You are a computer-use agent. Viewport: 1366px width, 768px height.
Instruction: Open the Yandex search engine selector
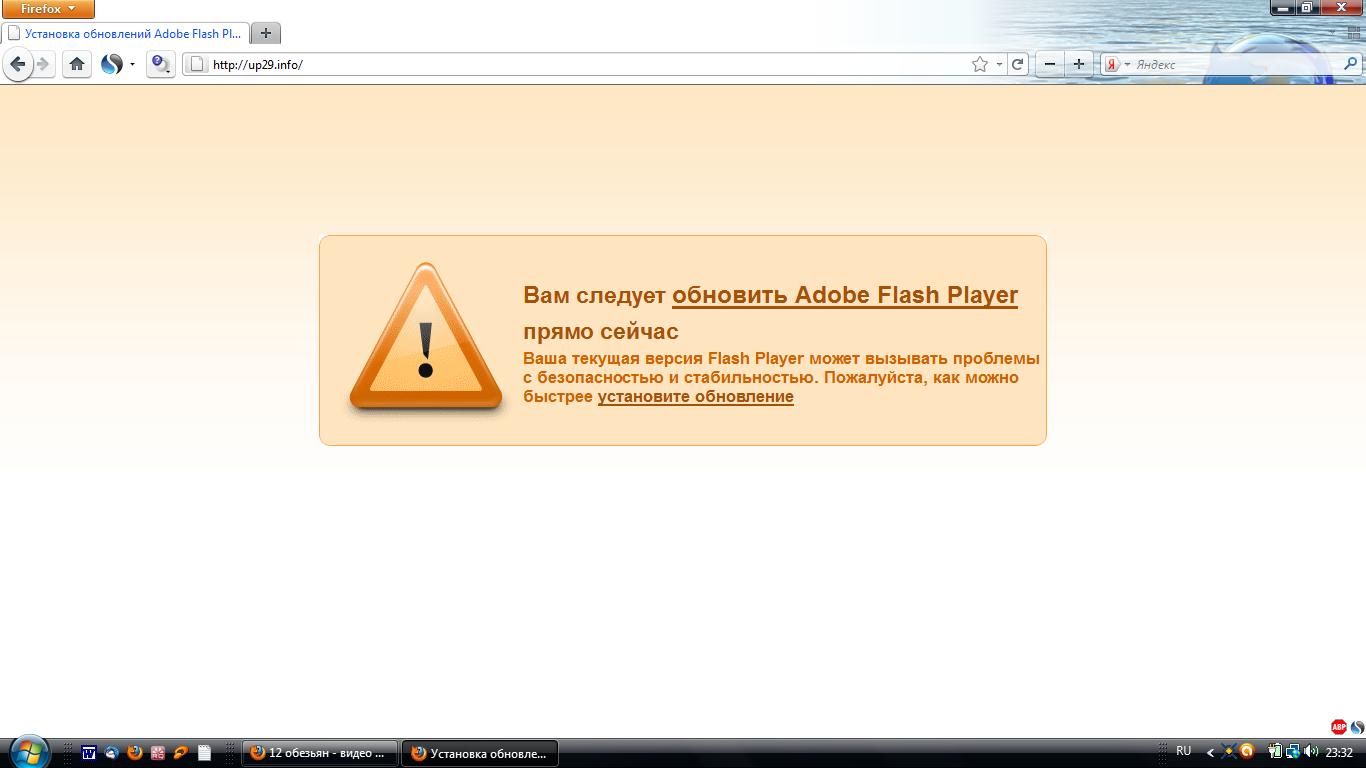tap(1116, 64)
